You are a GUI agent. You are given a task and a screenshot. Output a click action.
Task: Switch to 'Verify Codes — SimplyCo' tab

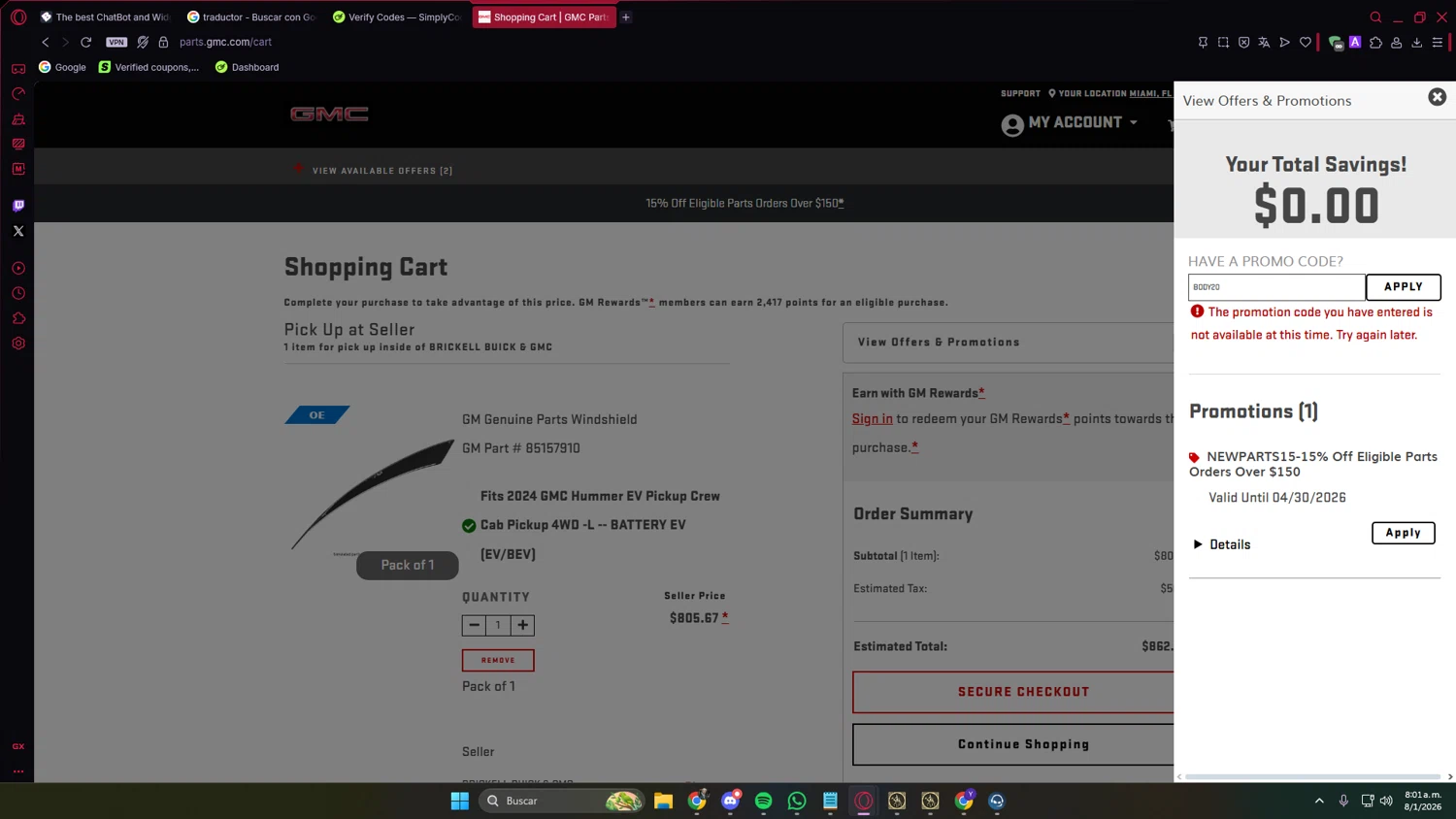397,17
